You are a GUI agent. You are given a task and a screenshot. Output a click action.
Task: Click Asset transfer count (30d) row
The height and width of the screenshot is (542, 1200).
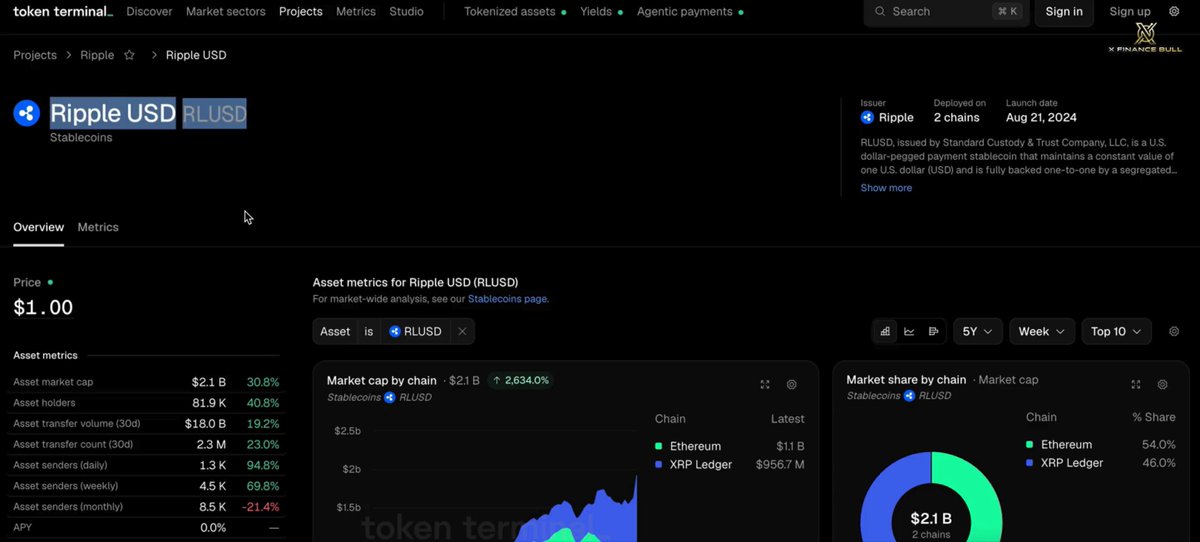[146, 444]
